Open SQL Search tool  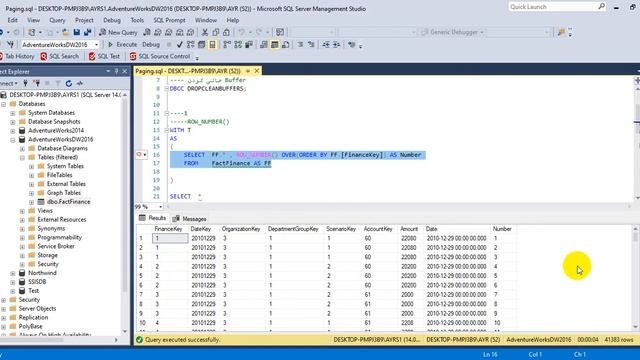[60, 56]
